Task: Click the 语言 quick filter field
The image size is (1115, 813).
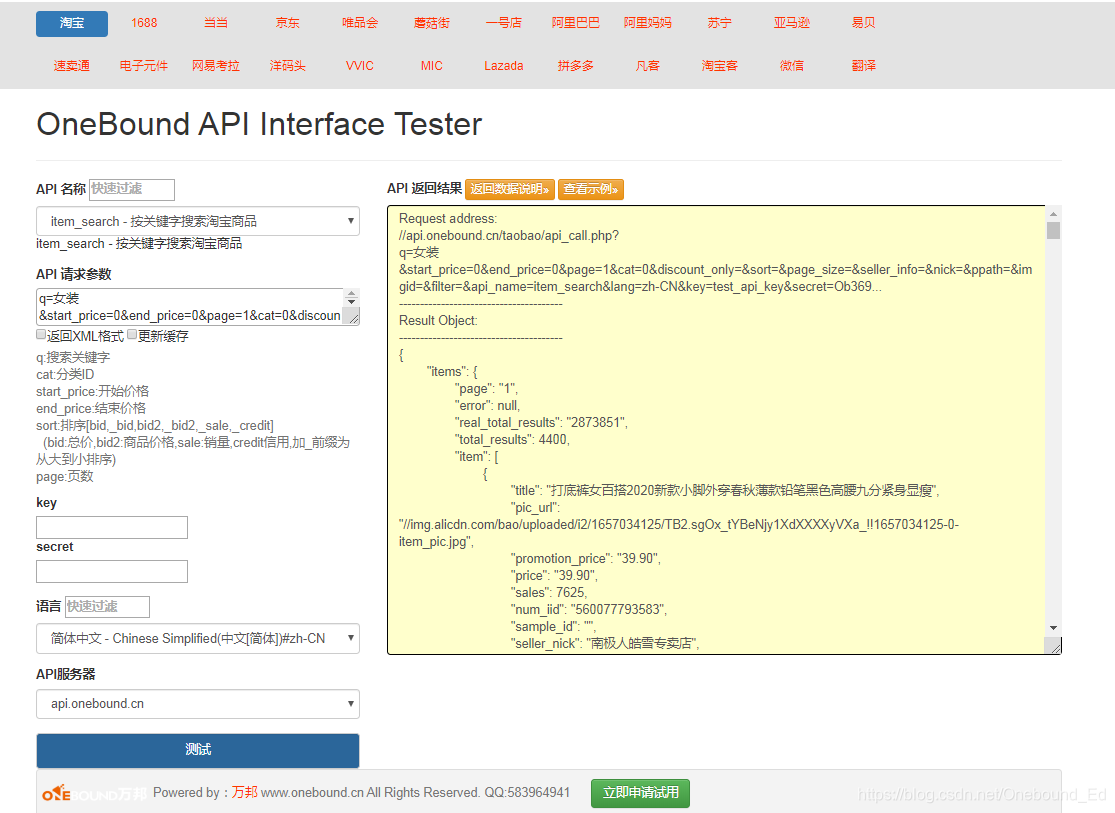Action: tap(107, 607)
